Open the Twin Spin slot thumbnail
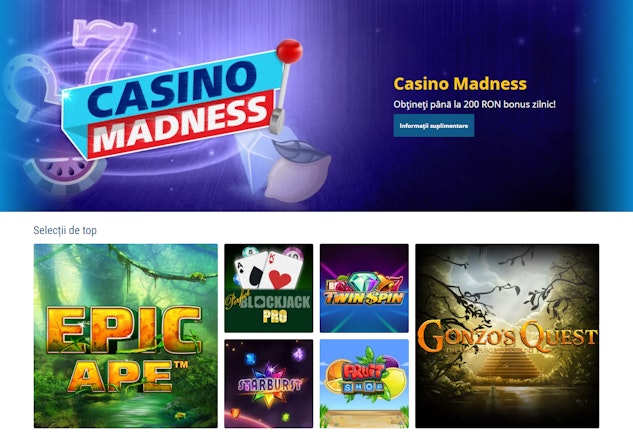 click(364, 288)
